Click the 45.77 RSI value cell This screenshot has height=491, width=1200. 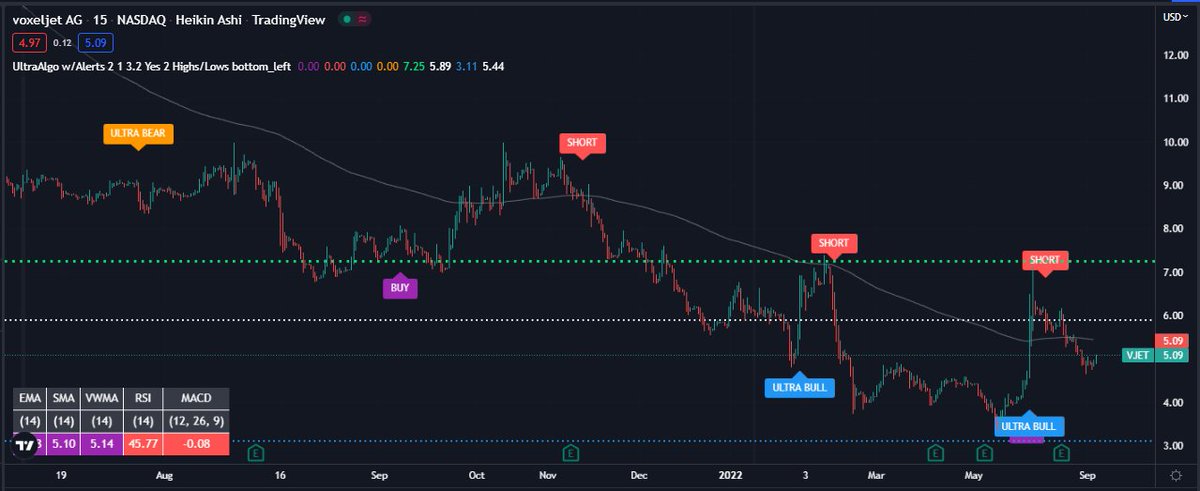pyautogui.click(x=144, y=444)
